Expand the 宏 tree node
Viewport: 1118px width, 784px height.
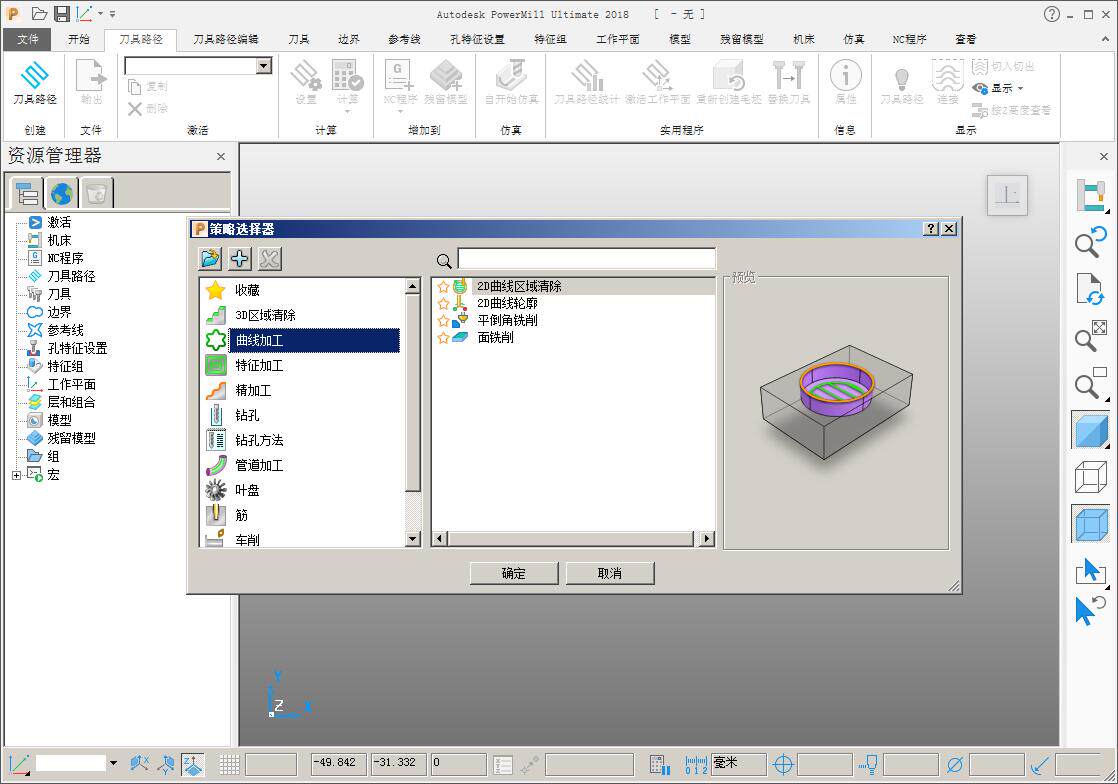click(16, 475)
